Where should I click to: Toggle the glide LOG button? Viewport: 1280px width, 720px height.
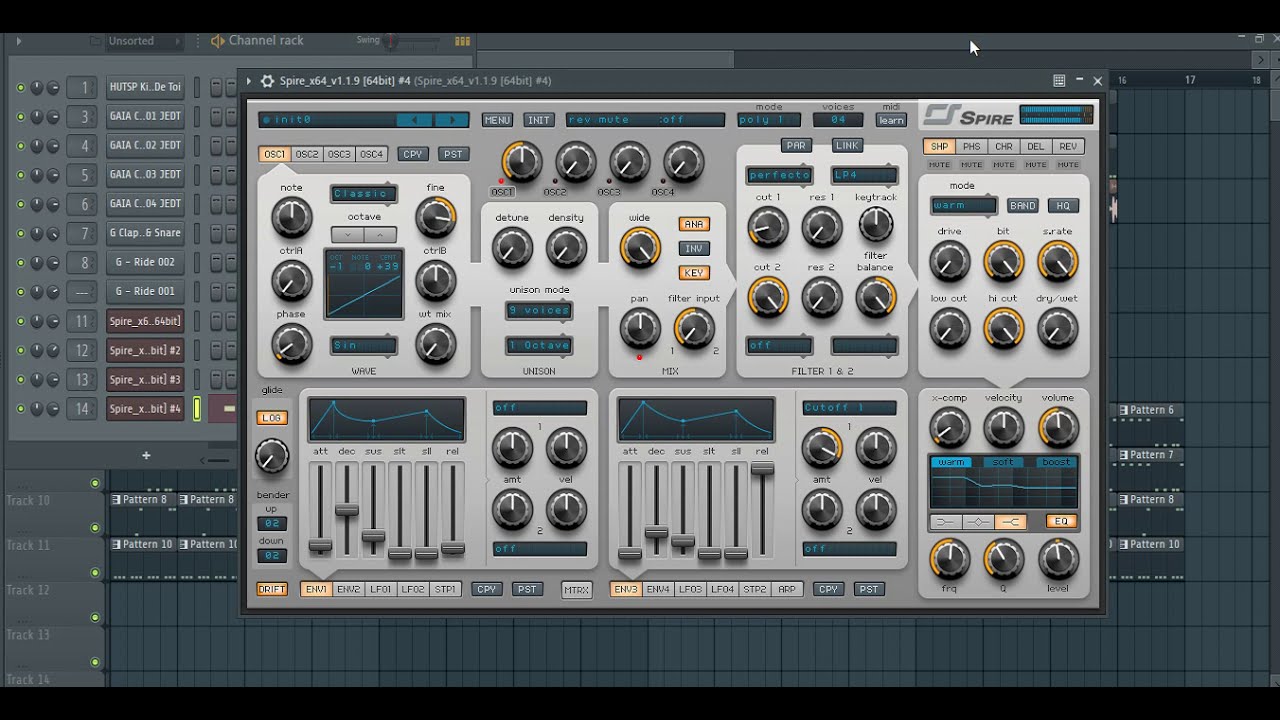point(272,418)
